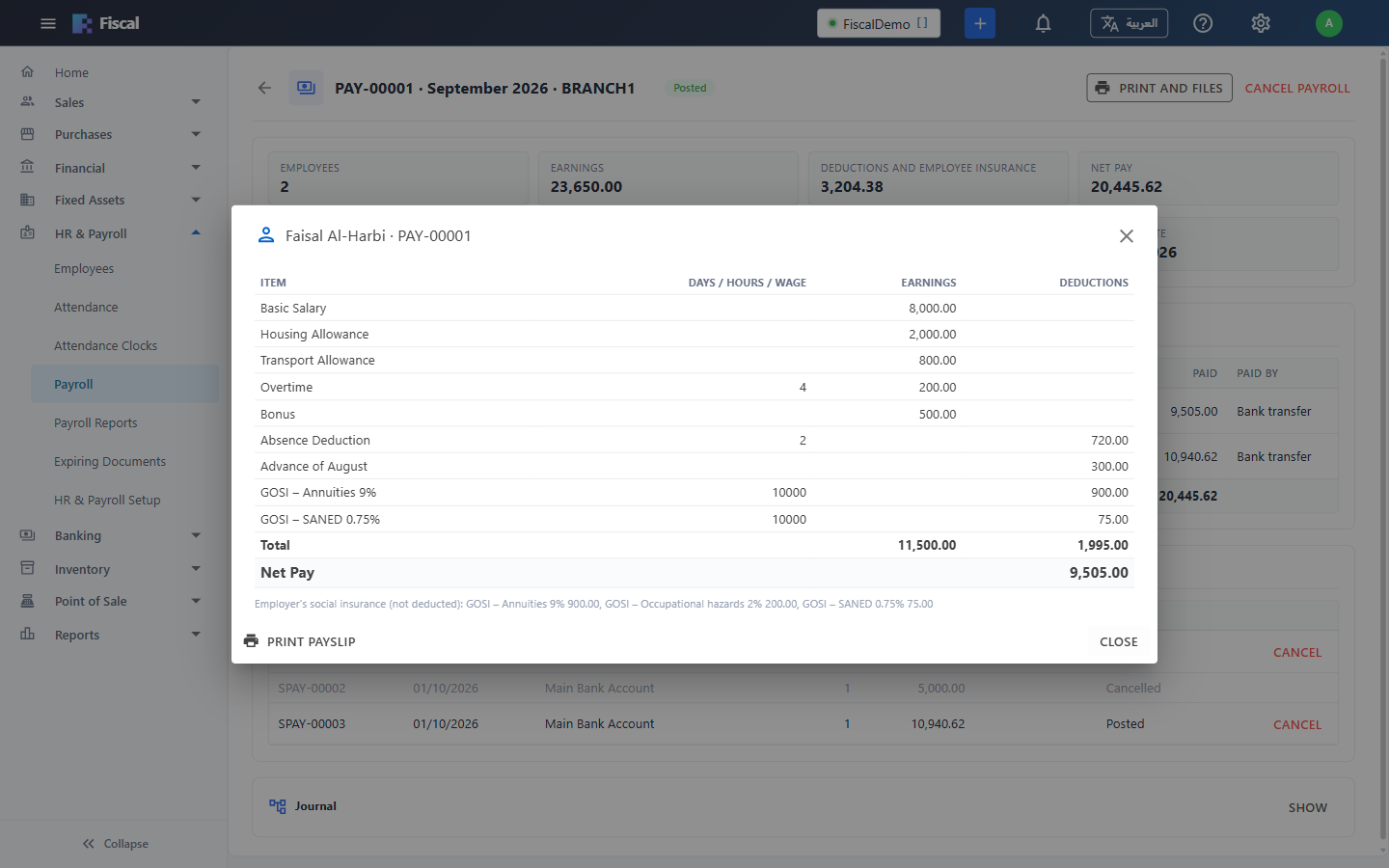This screenshot has height=868, width=1389.
Task: Click the Journal section icon
Action: point(278,806)
